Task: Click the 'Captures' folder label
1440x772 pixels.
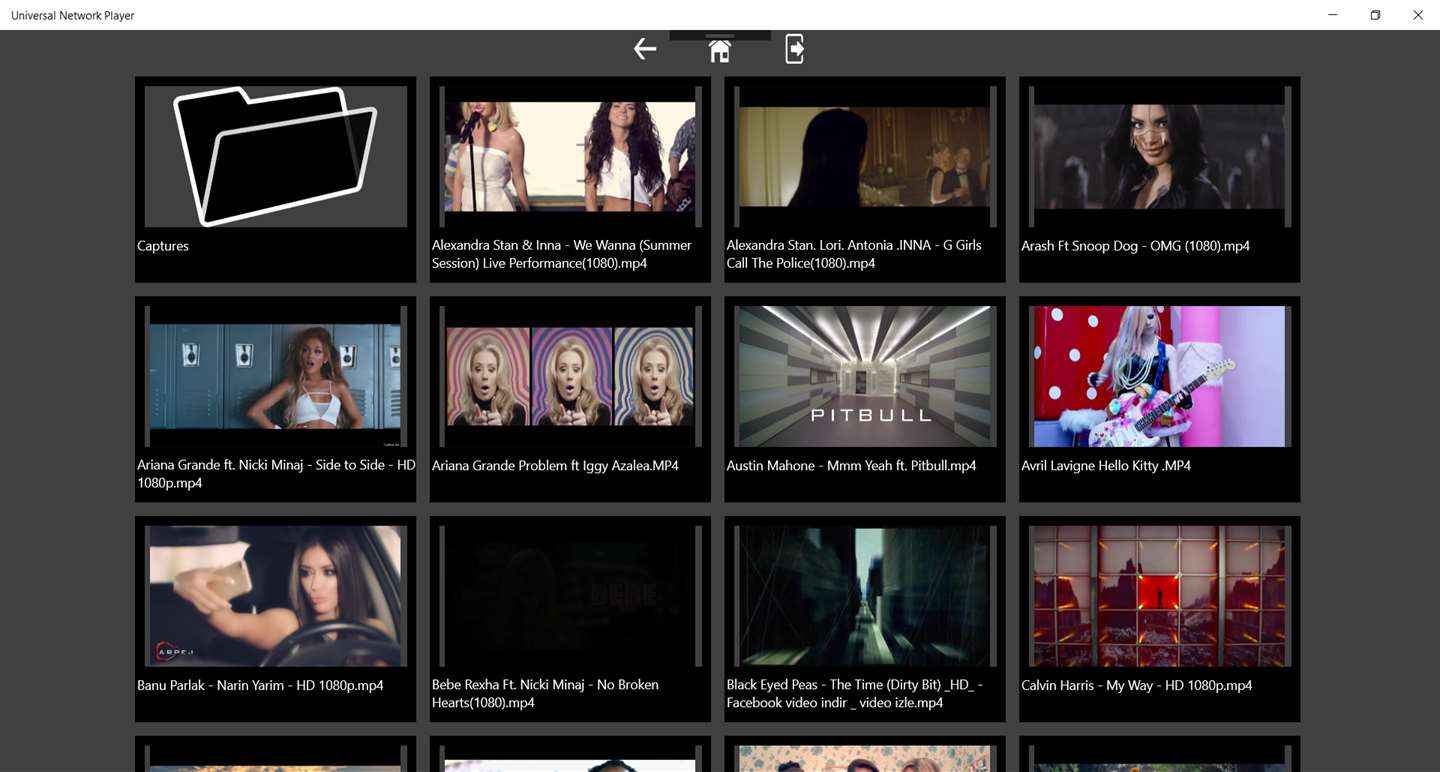Action: click(163, 246)
